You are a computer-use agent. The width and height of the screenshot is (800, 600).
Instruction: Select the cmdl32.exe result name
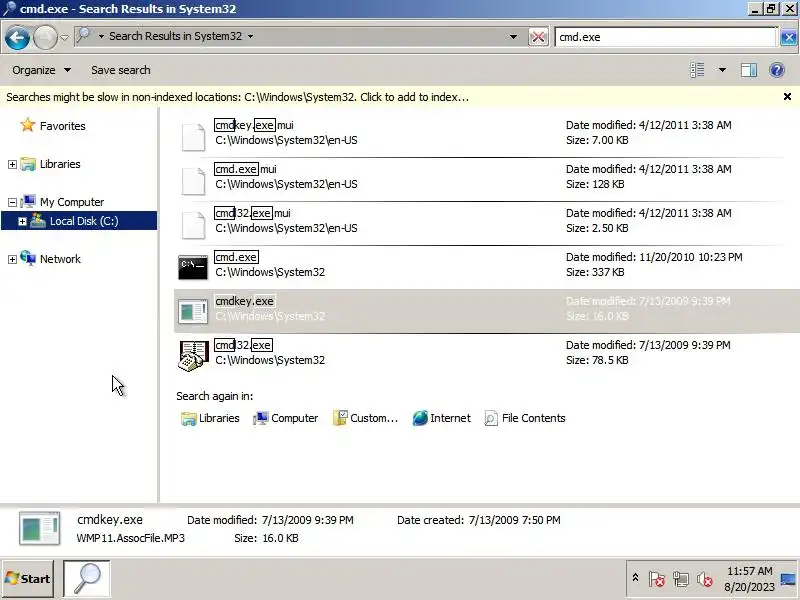click(243, 345)
